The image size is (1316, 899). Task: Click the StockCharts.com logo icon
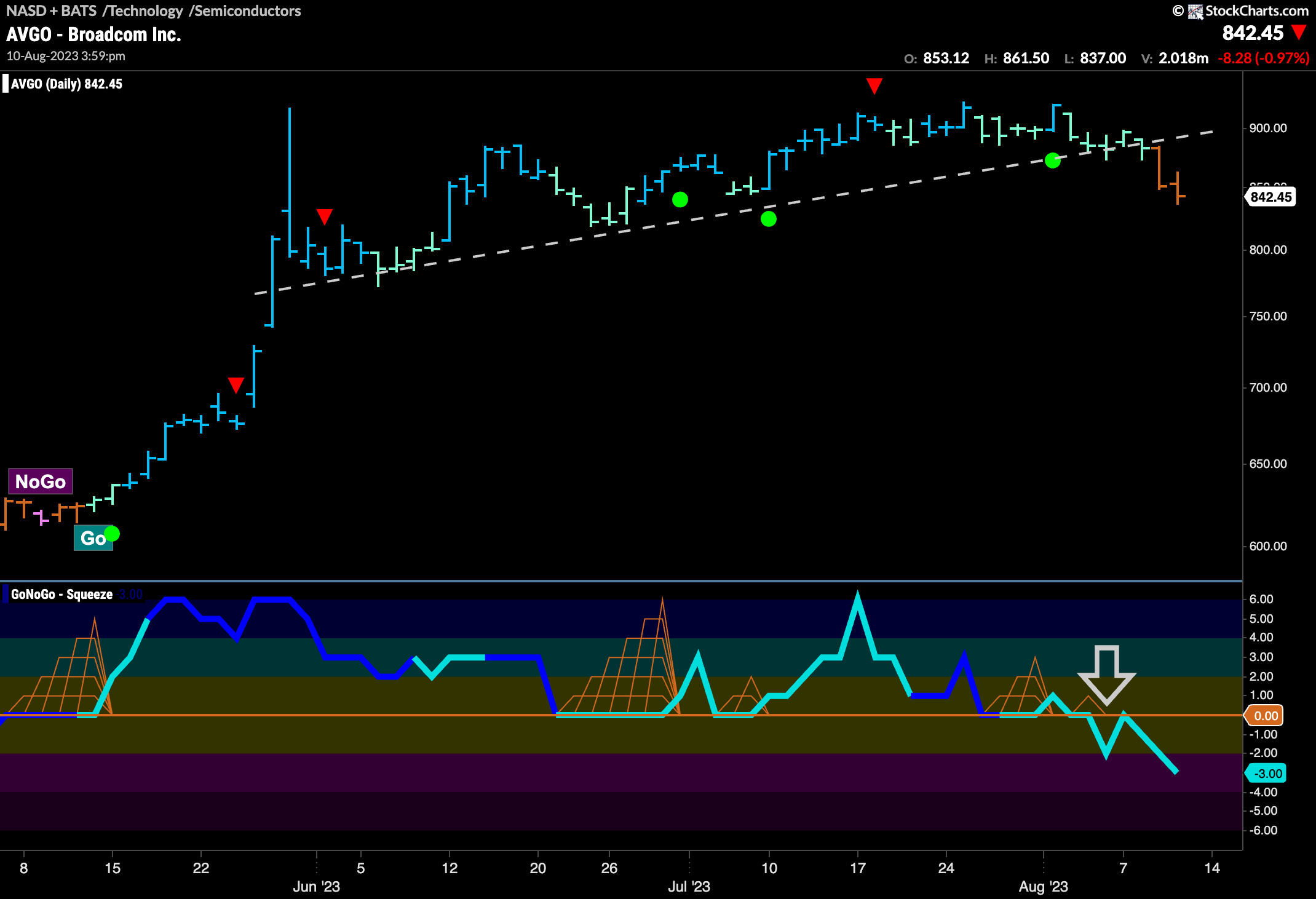pos(1195,11)
